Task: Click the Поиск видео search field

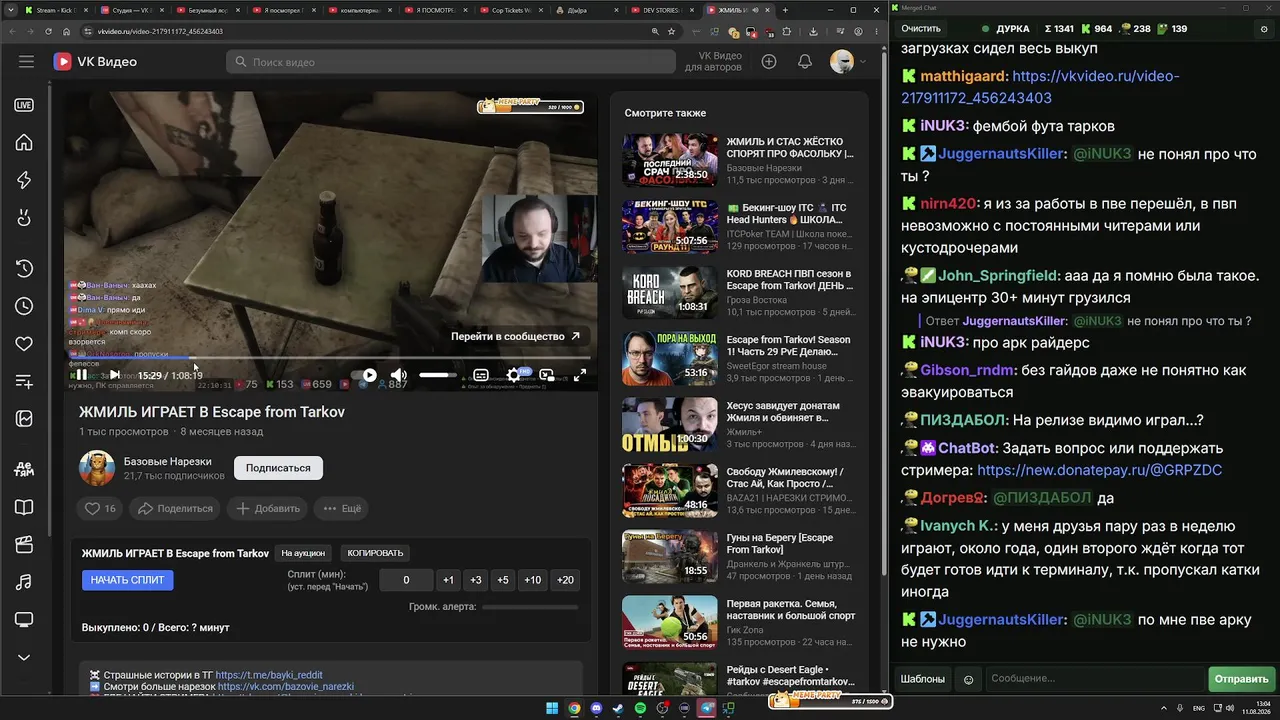Action: [x=451, y=62]
